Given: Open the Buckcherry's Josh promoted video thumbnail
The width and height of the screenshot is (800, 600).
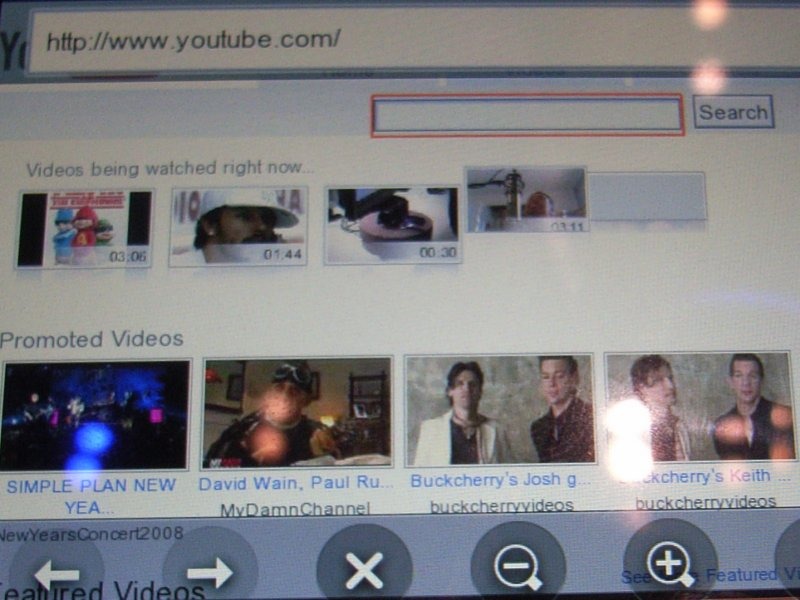Looking at the screenshot, I should click(x=499, y=410).
